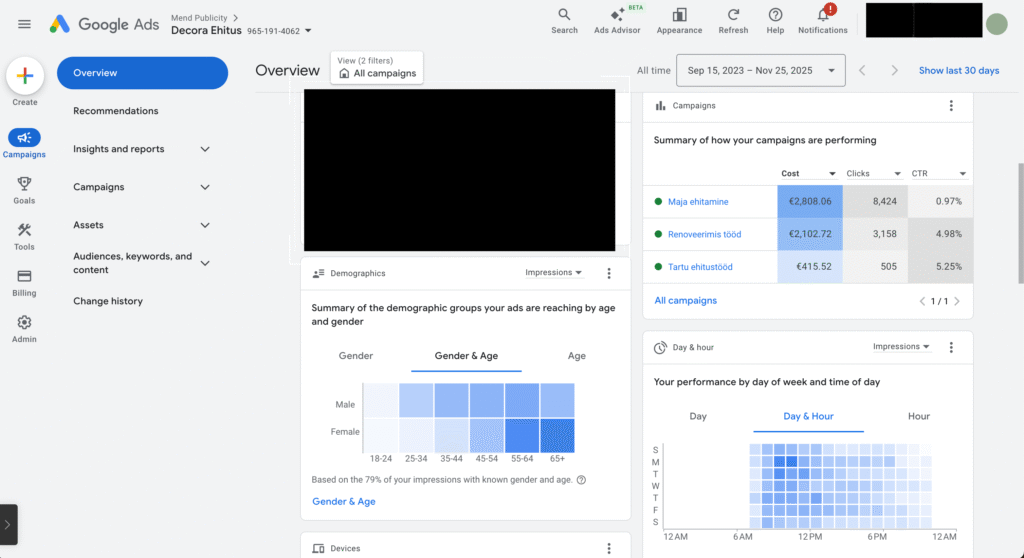The image size is (1024, 558).
Task: Click the Create plus button
Action: pos(25,77)
